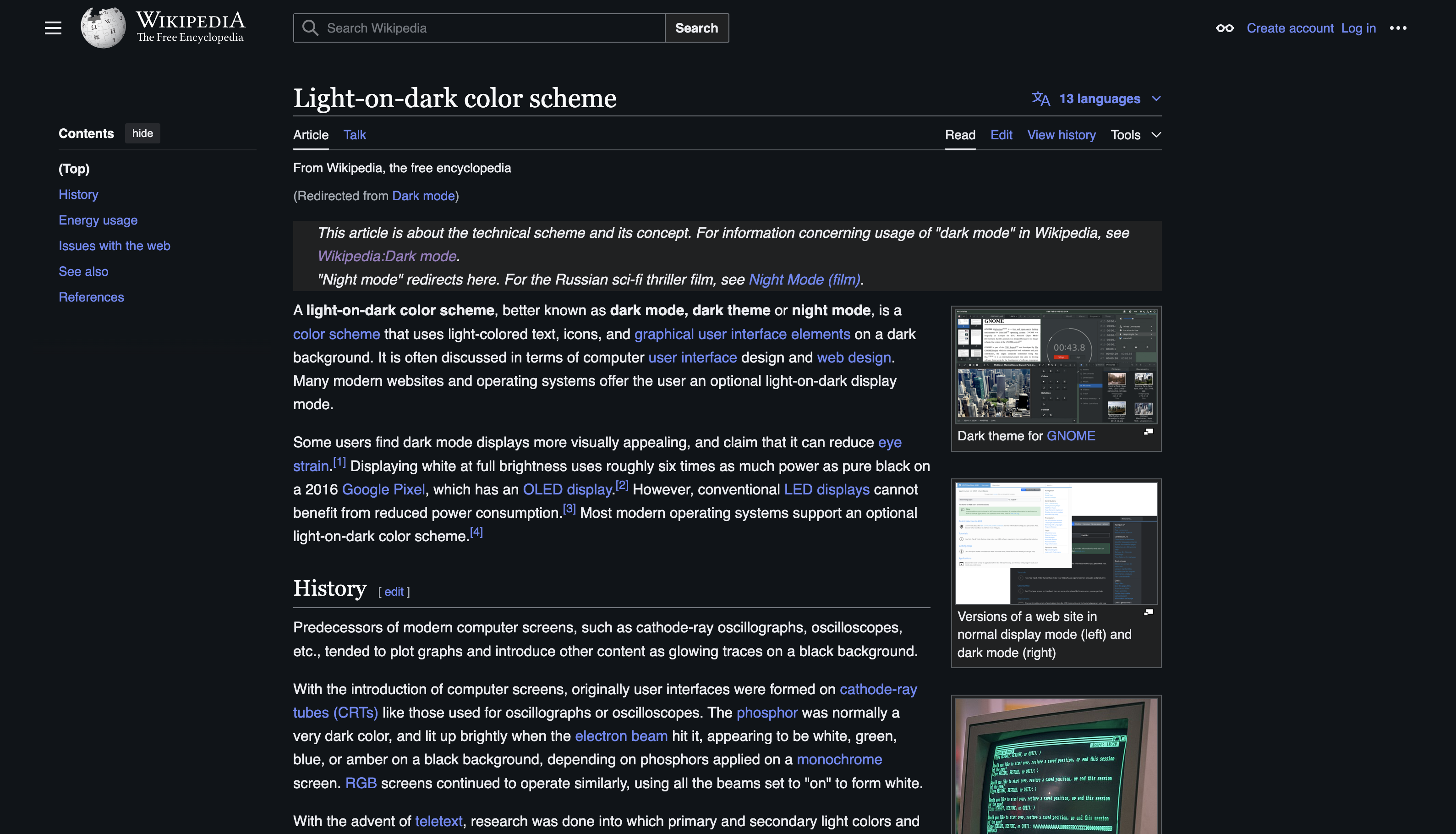Click the Wikipedia globe logo

point(103,27)
